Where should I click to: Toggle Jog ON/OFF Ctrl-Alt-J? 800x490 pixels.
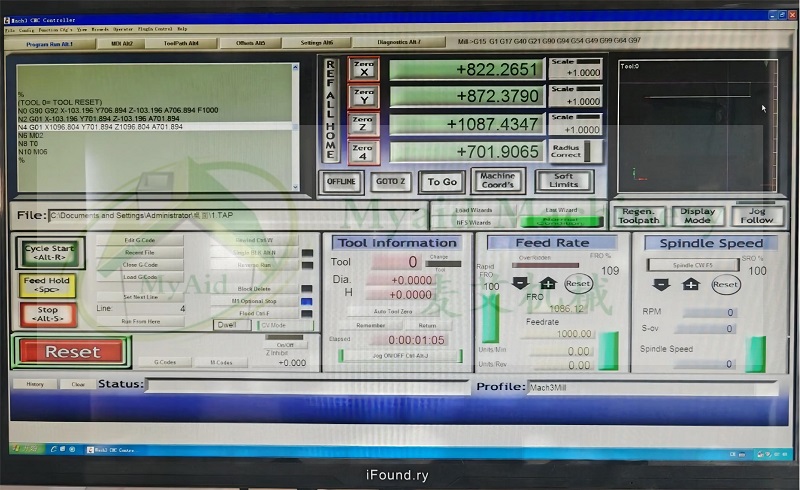coord(400,356)
